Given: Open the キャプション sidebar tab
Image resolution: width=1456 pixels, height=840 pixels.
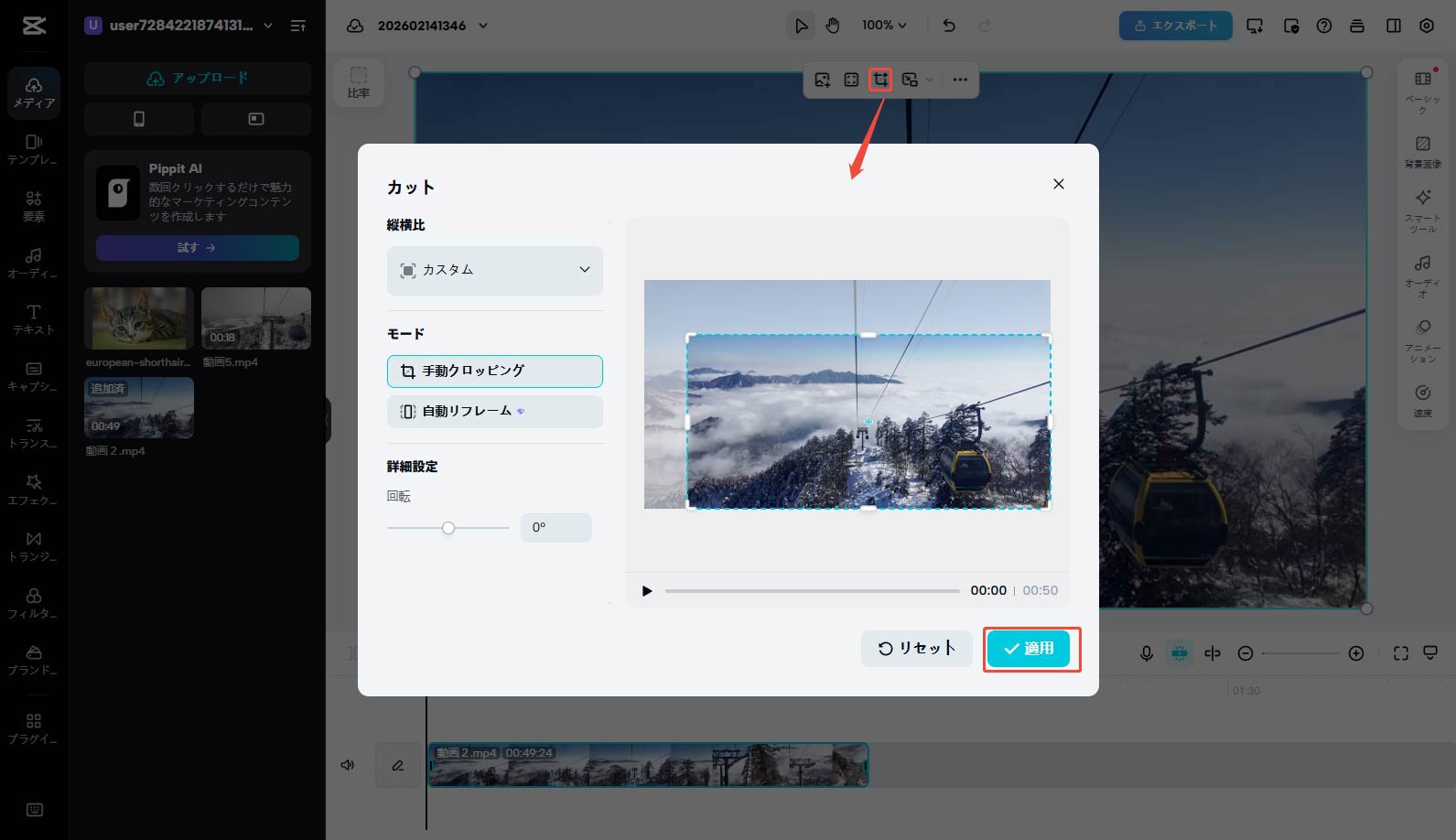Looking at the screenshot, I should (x=34, y=376).
